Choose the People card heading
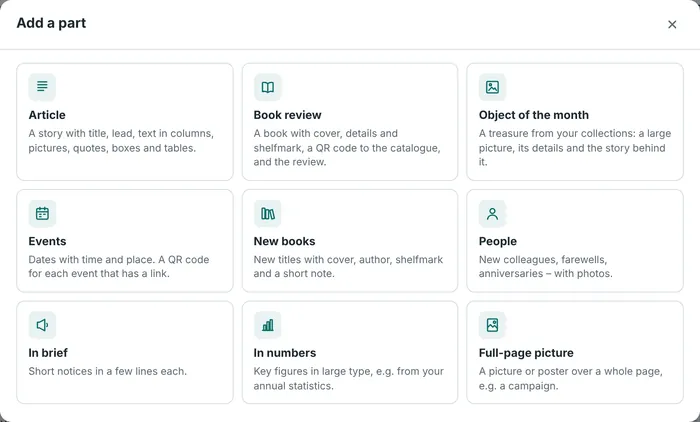Image resolution: width=700 pixels, height=422 pixels. pos(498,241)
